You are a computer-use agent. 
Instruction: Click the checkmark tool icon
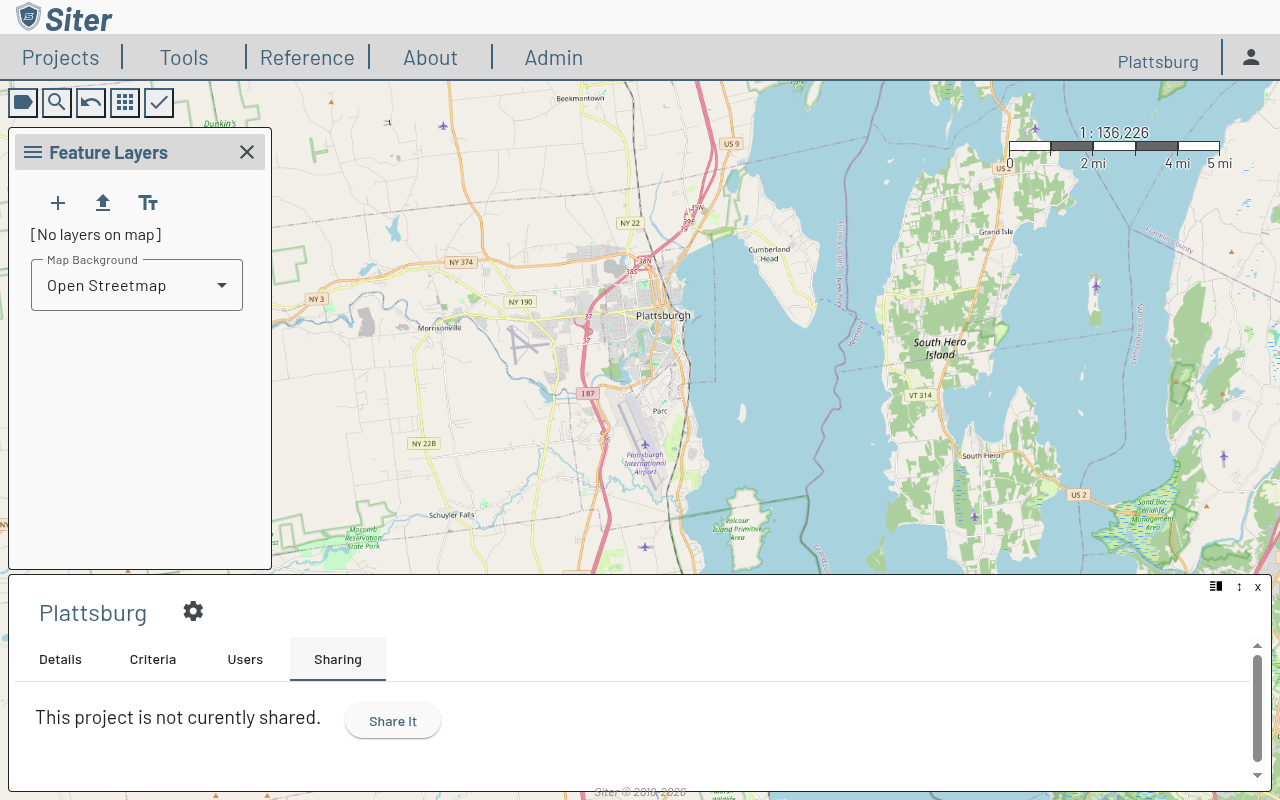[x=159, y=102]
